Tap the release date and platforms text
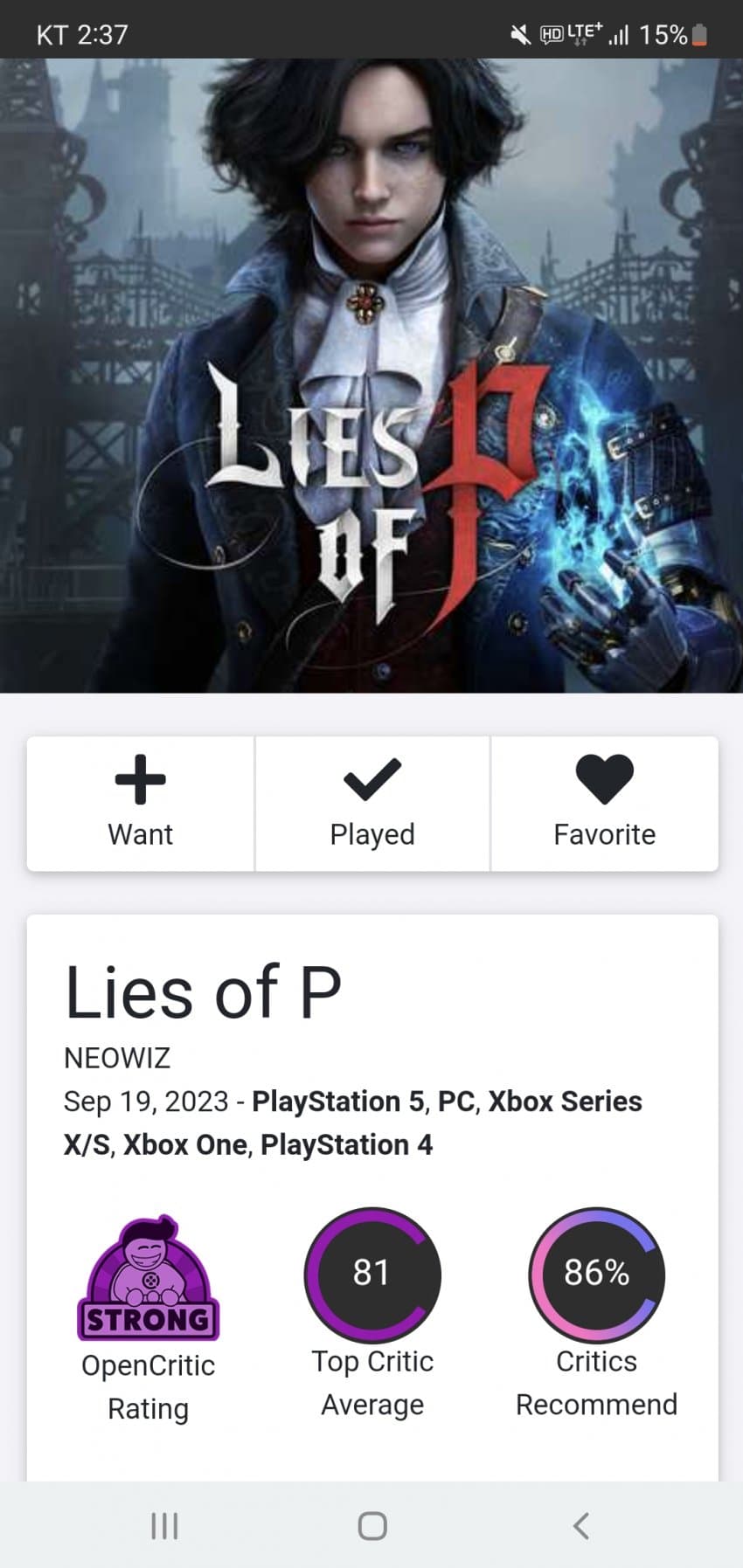The image size is (743, 1568). 353,1122
